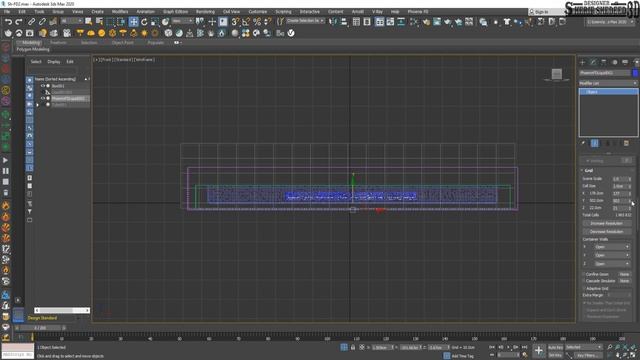
Task: Open the Hierarchy tab in command panel
Action: point(604,62)
